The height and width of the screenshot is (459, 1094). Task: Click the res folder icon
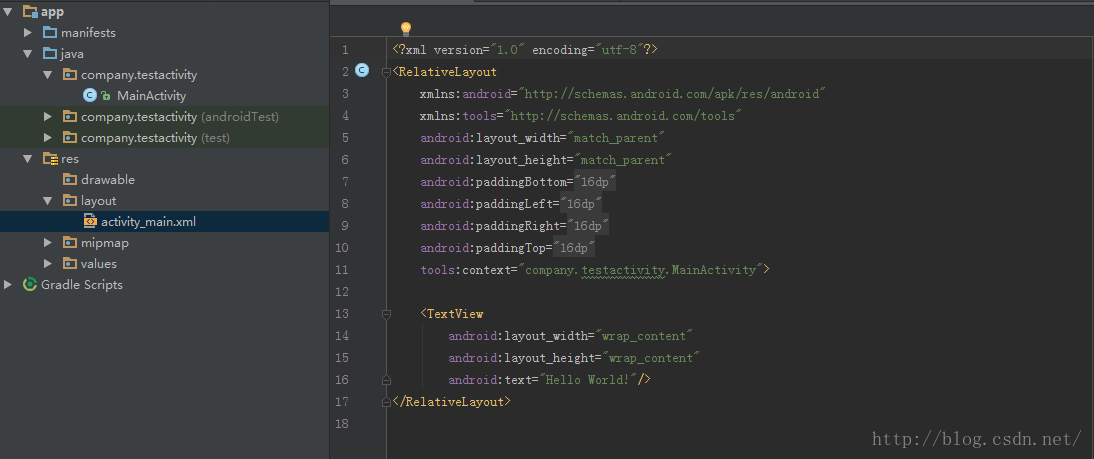click(x=49, y=159)
